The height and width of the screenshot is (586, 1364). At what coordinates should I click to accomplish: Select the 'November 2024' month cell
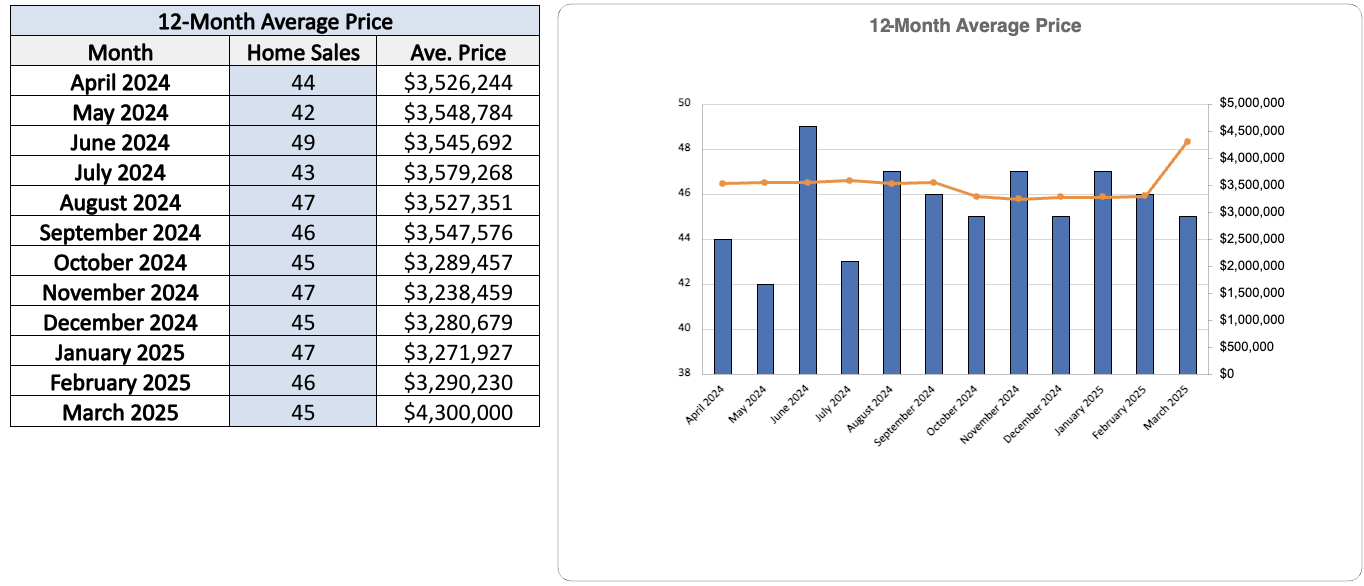(120, 292)
